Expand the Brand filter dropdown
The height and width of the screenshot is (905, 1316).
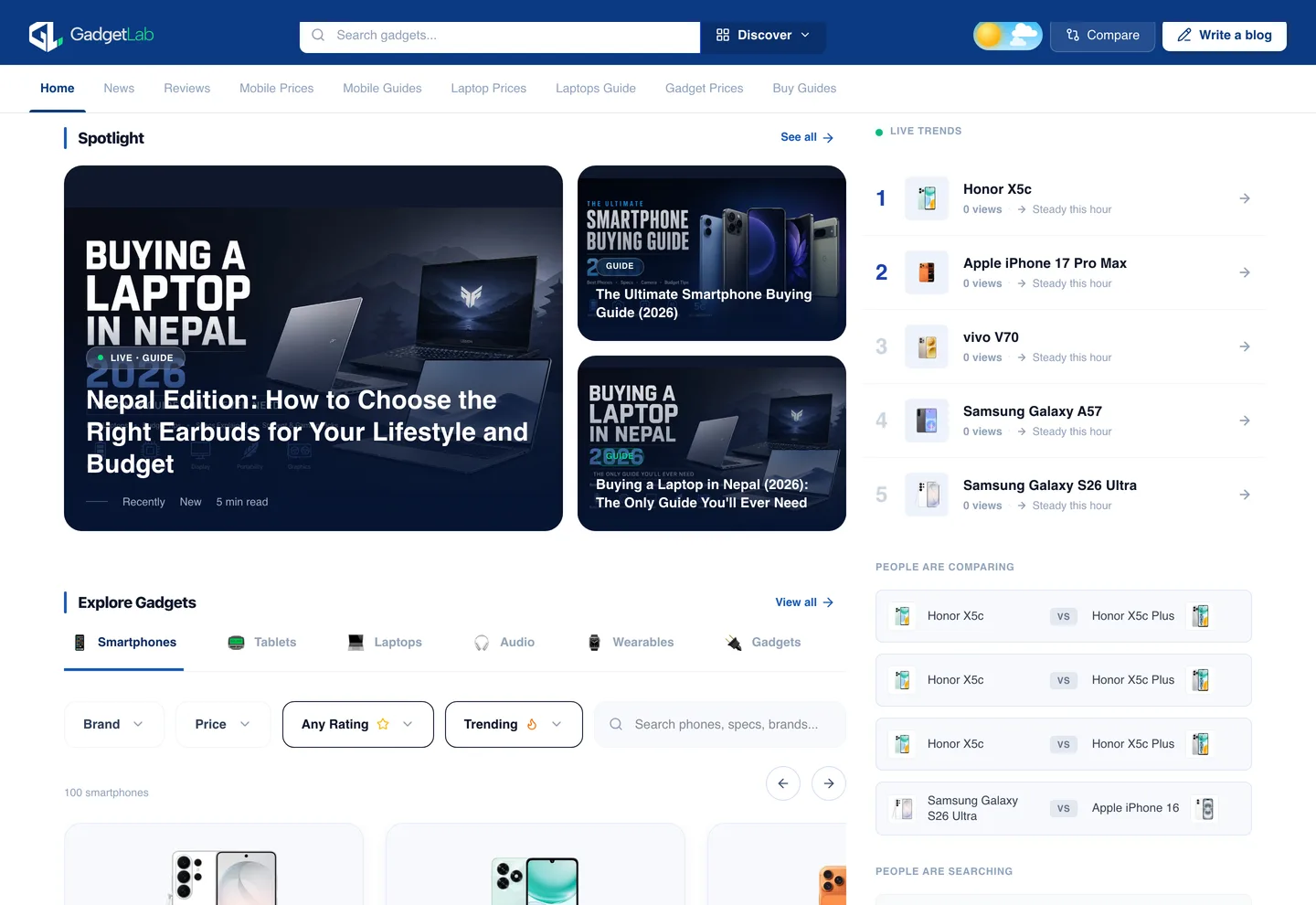click(114, 724)
